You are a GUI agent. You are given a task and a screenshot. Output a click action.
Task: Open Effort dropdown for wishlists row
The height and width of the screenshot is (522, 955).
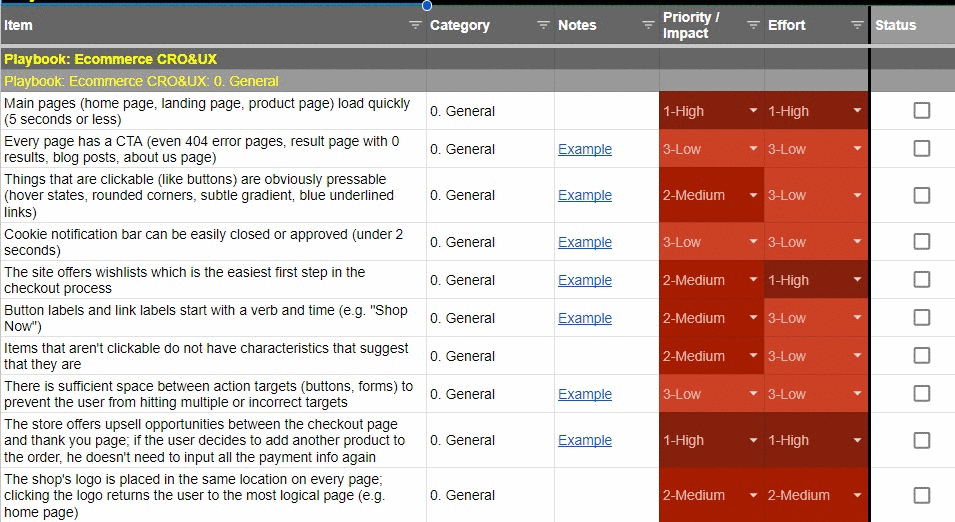coord(858,280)
